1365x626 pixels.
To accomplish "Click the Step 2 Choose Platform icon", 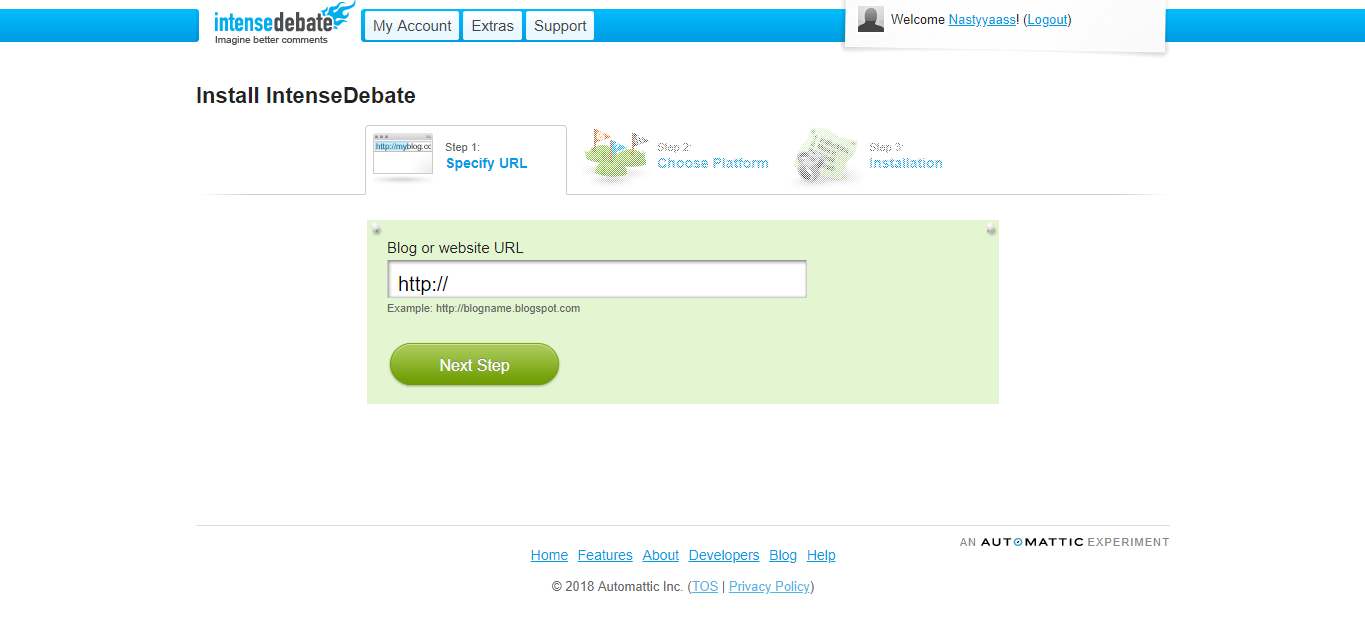I will pyautogui.click(x=615, y=155).
